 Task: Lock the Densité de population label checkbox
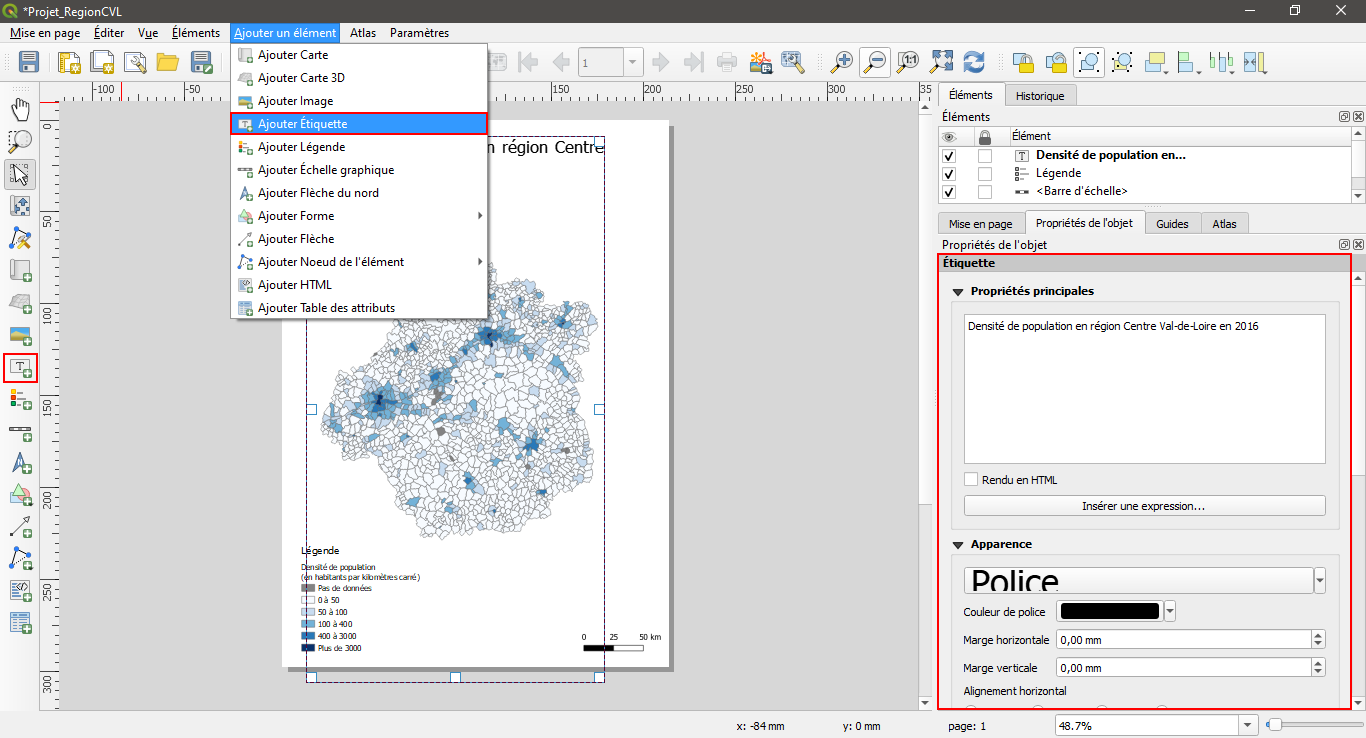click(985, 156)
